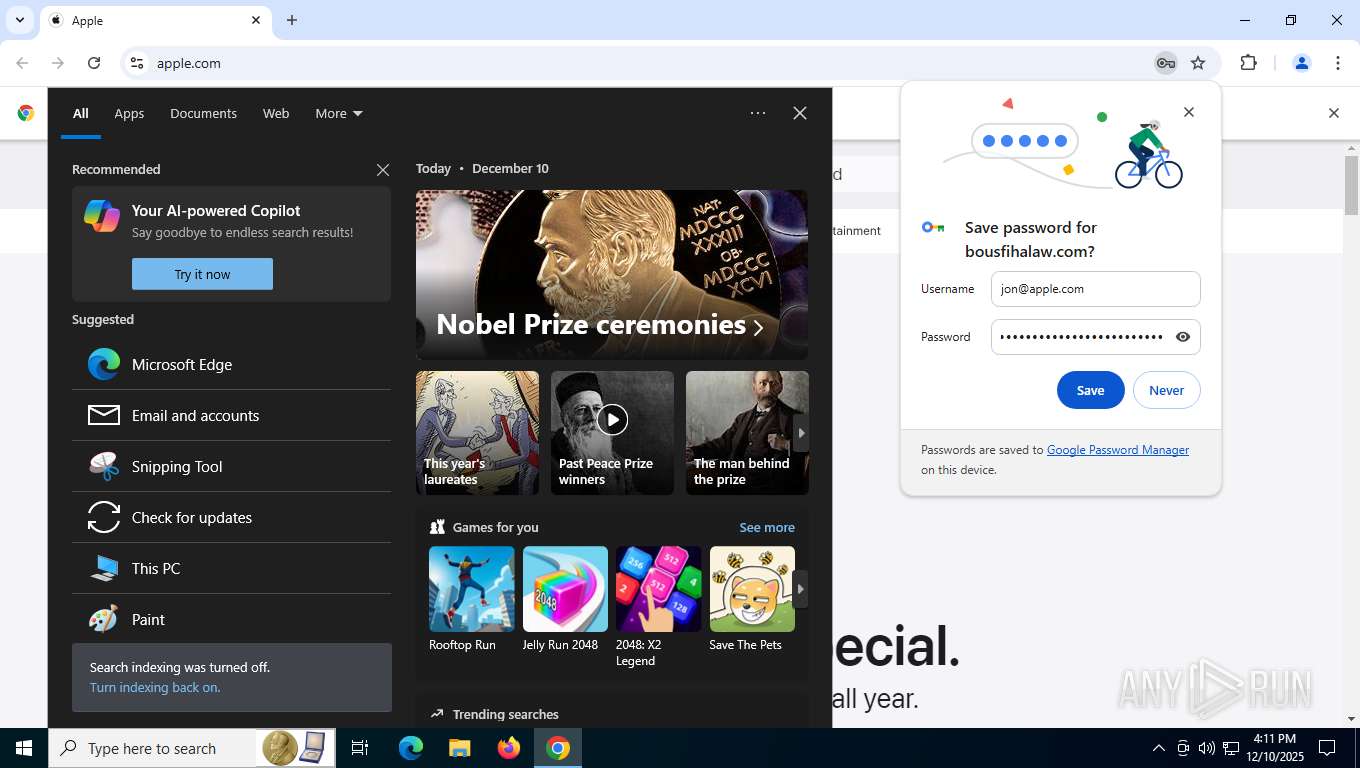
Task: Click the page vertical scrollbar thumb
Action: [1352, 186]
